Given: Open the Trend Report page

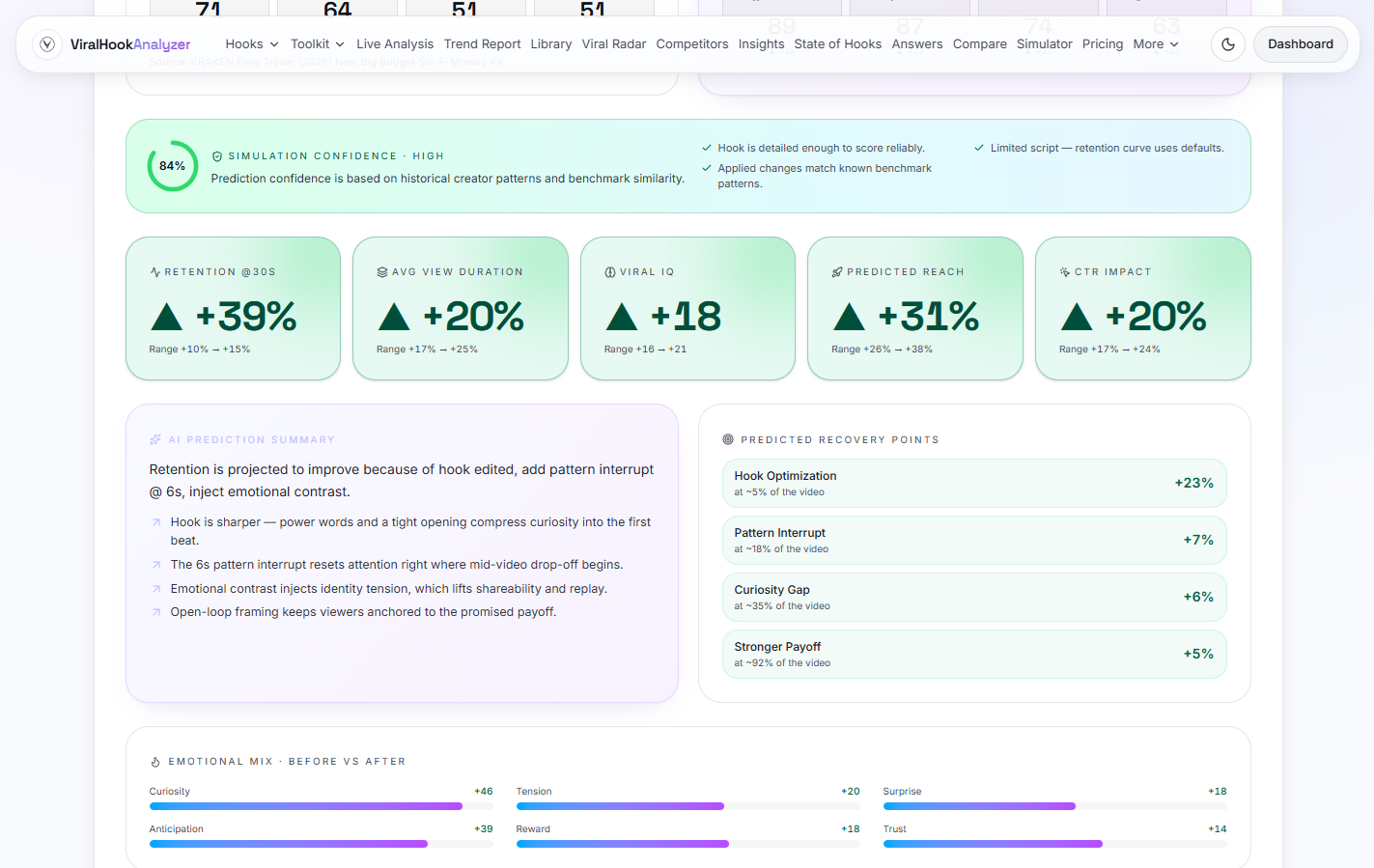Looking at the screenshot, I should [x=482, y=44].
